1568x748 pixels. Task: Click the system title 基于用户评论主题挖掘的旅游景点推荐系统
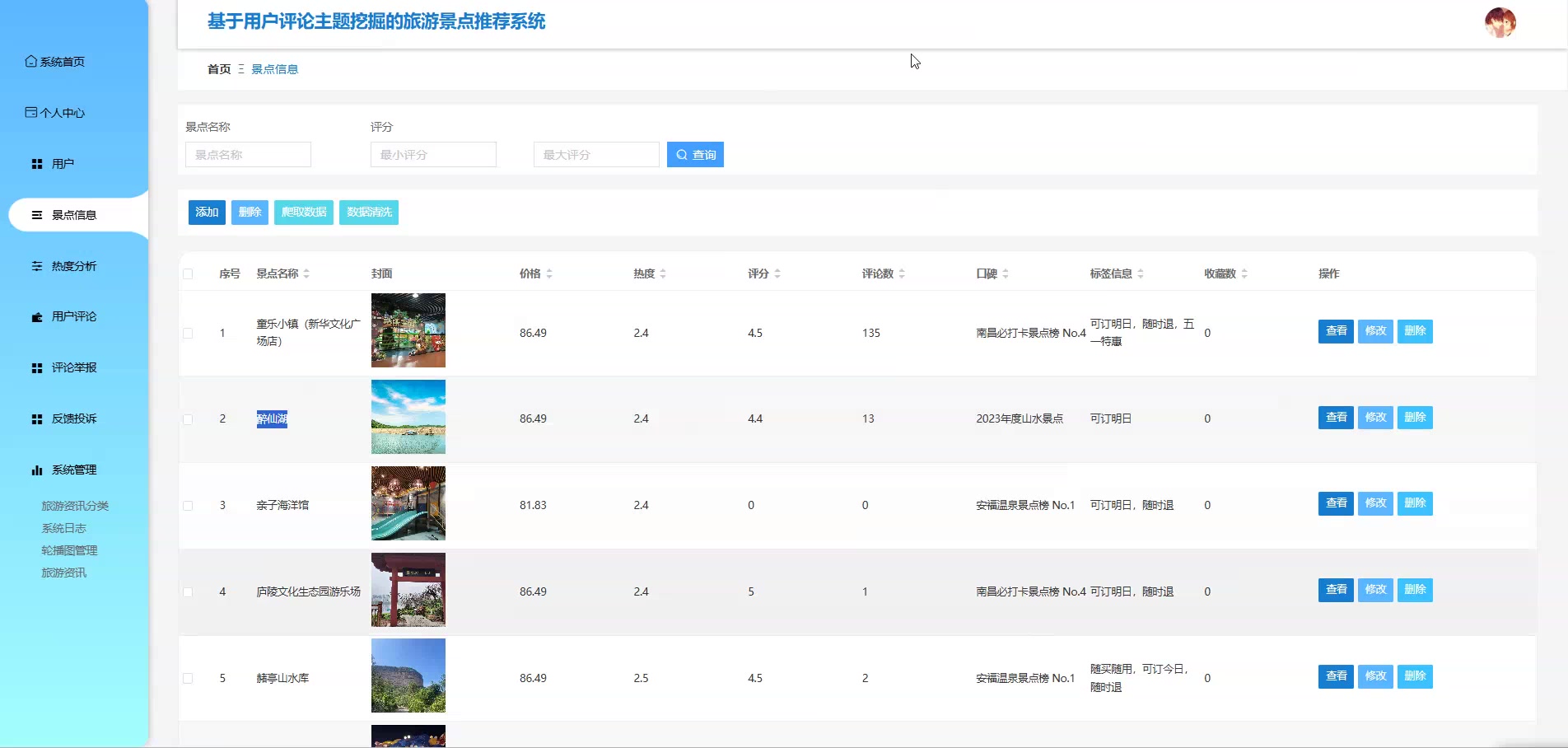(x=376, y=21)
